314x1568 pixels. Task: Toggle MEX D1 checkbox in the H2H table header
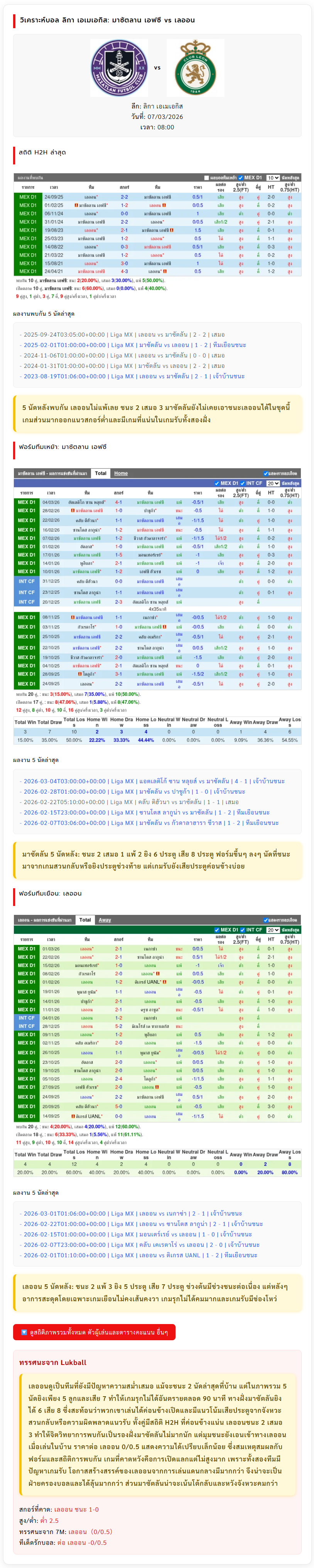tap(240, 178)
